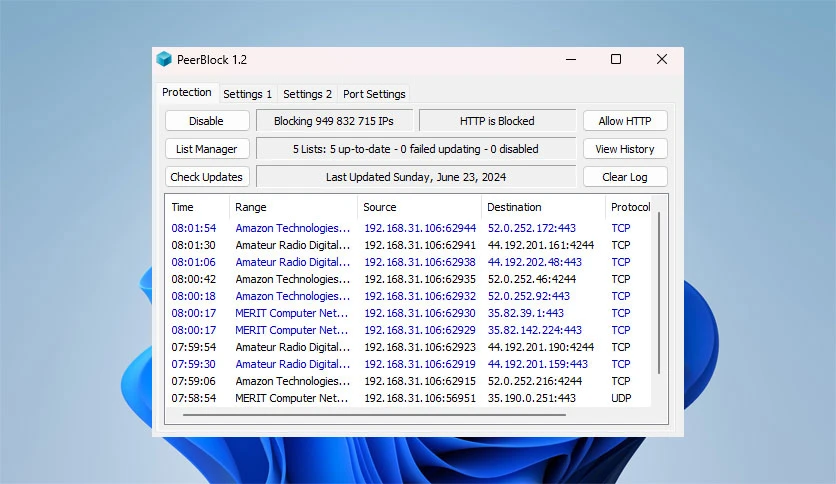The height and width of the screenshot is (484, 836).
Task: Click destination 35.190.0.251:443
Action: (x=532, y=398)
